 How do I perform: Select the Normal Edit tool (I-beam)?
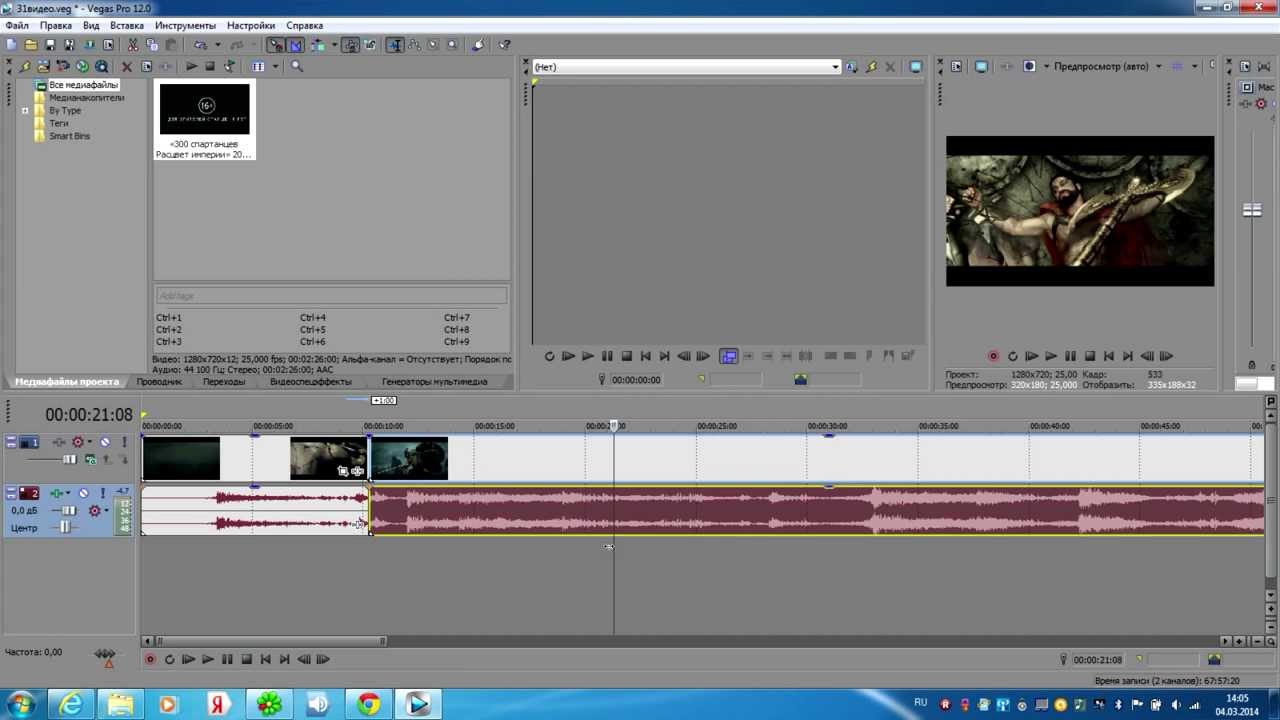[395, 45]
